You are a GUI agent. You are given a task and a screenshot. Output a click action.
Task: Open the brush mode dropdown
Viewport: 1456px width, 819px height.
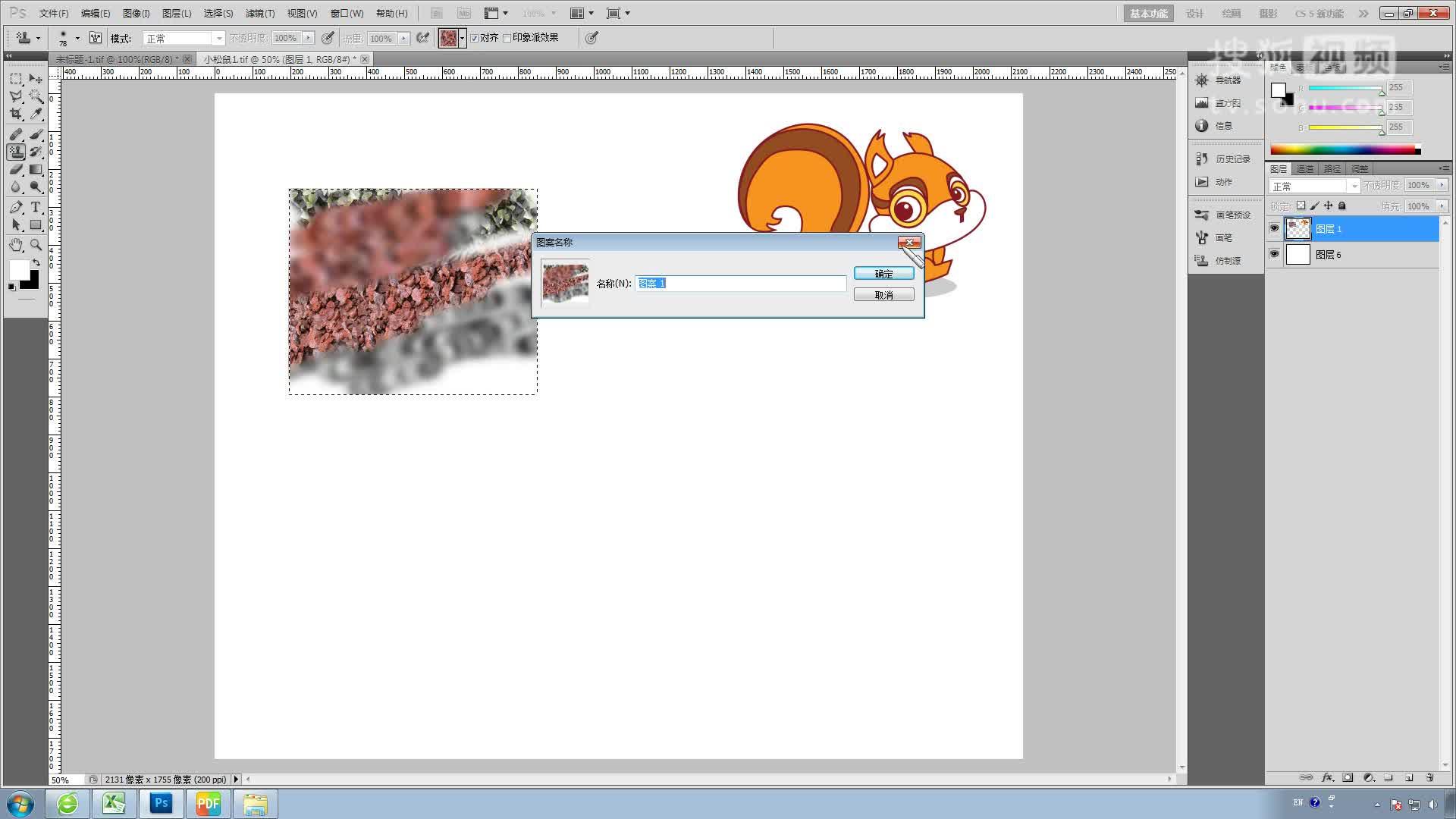184,38
